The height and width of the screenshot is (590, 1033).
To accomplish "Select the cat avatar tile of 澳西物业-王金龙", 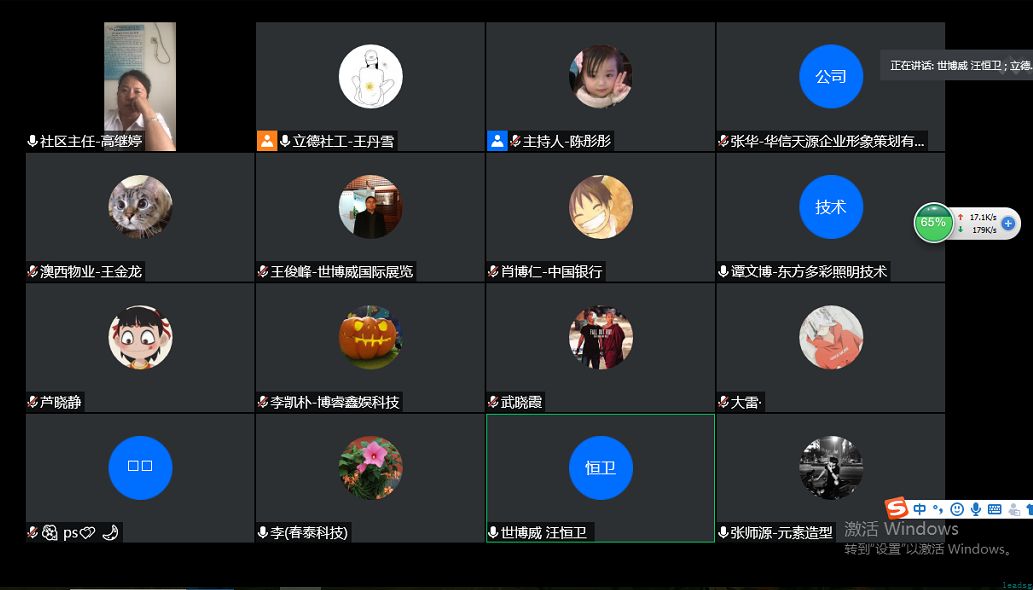I will (x=140, y=207).
